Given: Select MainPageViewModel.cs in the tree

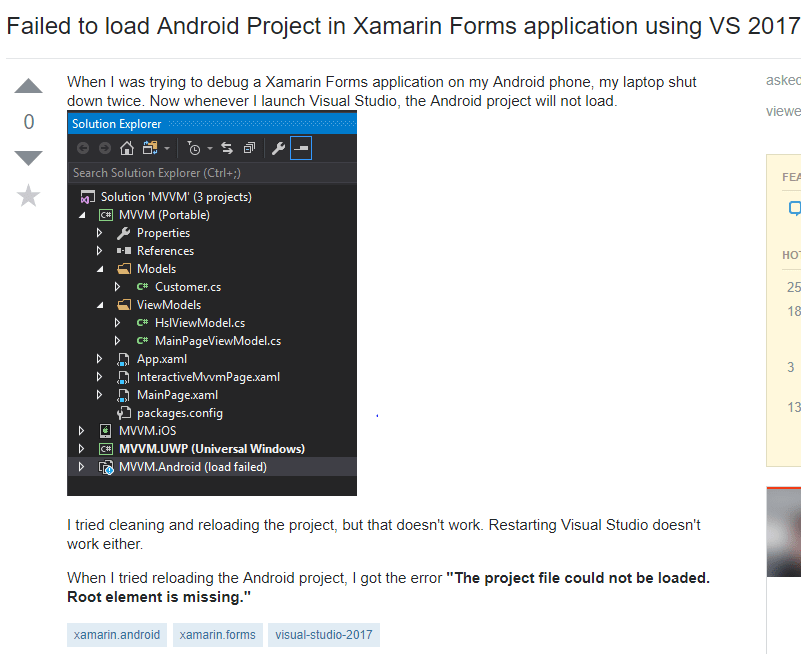Looking at the screenshot, I should point(218,341).
